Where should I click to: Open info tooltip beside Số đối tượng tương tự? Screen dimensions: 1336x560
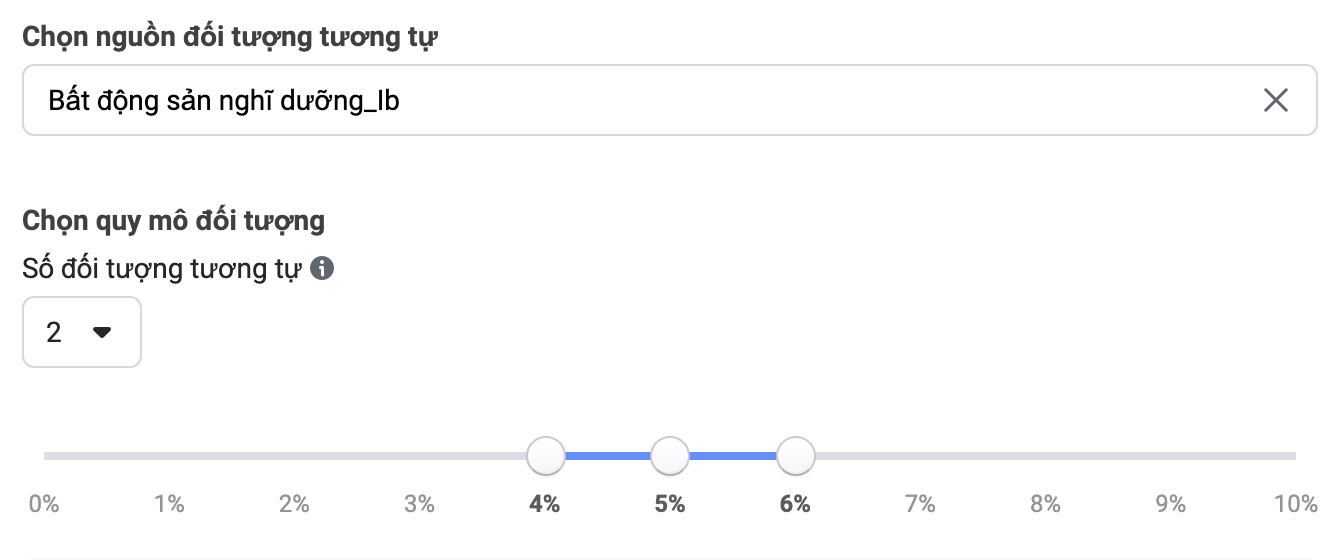tap(321, 269)
